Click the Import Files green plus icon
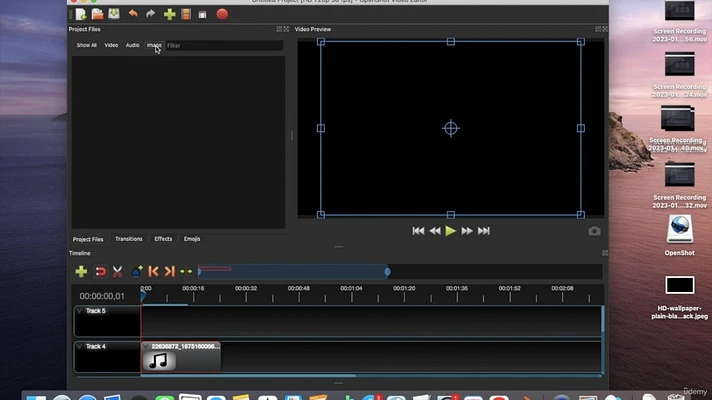 pyautogui.click(x=169, y=14)
